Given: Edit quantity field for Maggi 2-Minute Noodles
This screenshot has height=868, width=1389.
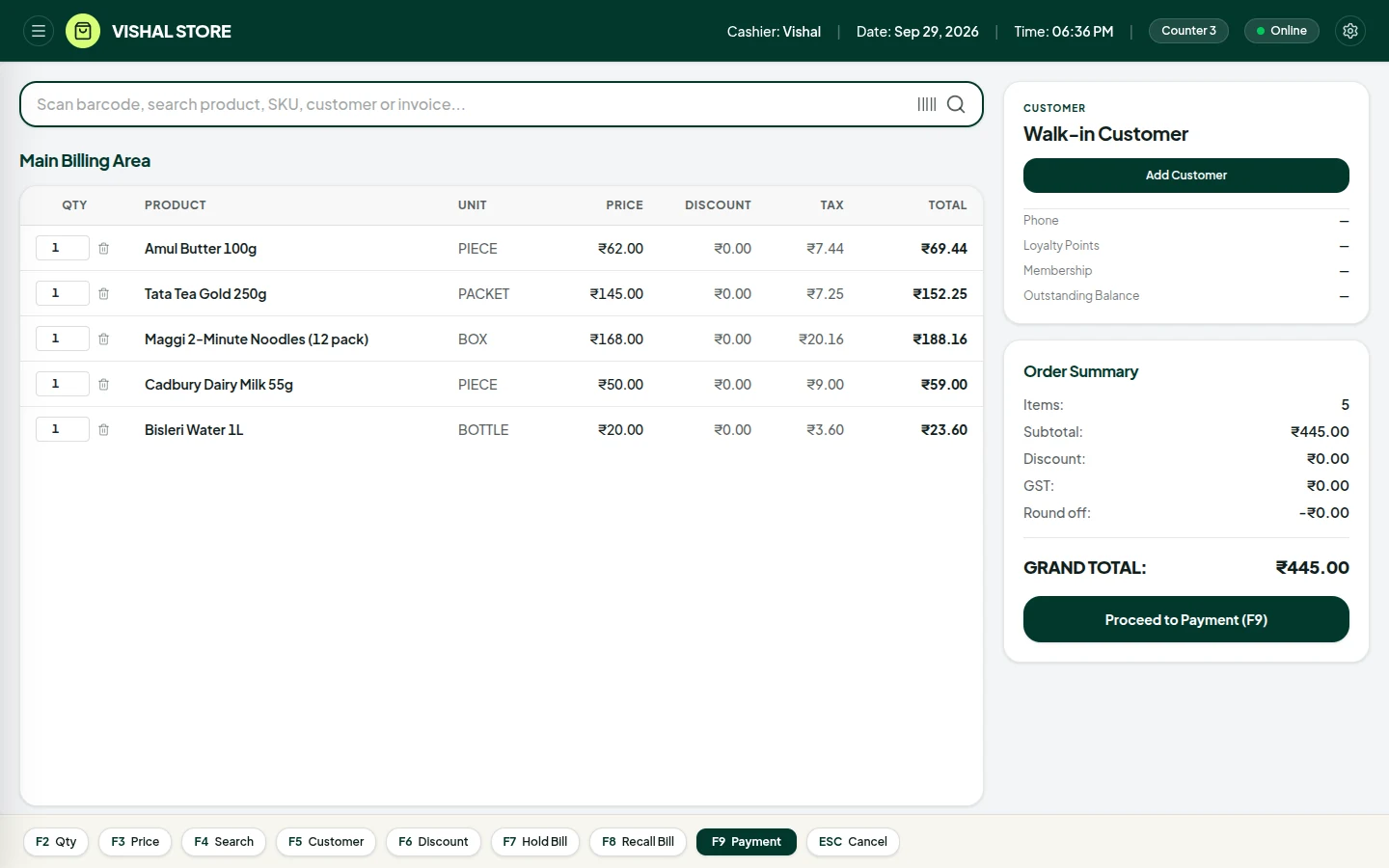Looking at the screenshot, I should click(63, 339).
